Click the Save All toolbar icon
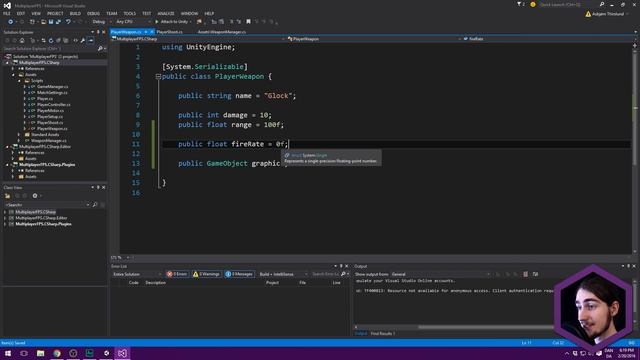640x360 pixels. (58, 22)
